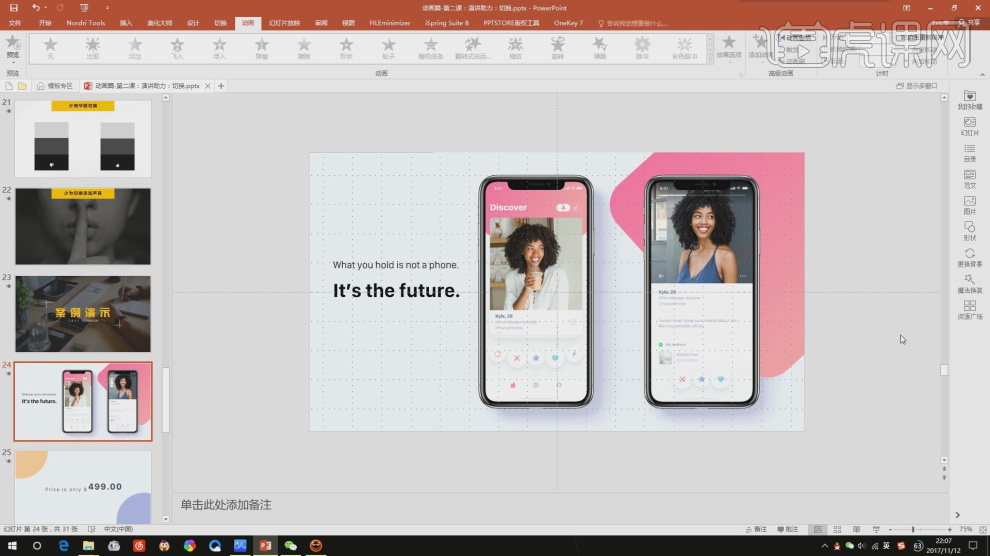Click the 目录 sidebar icon

969,152
